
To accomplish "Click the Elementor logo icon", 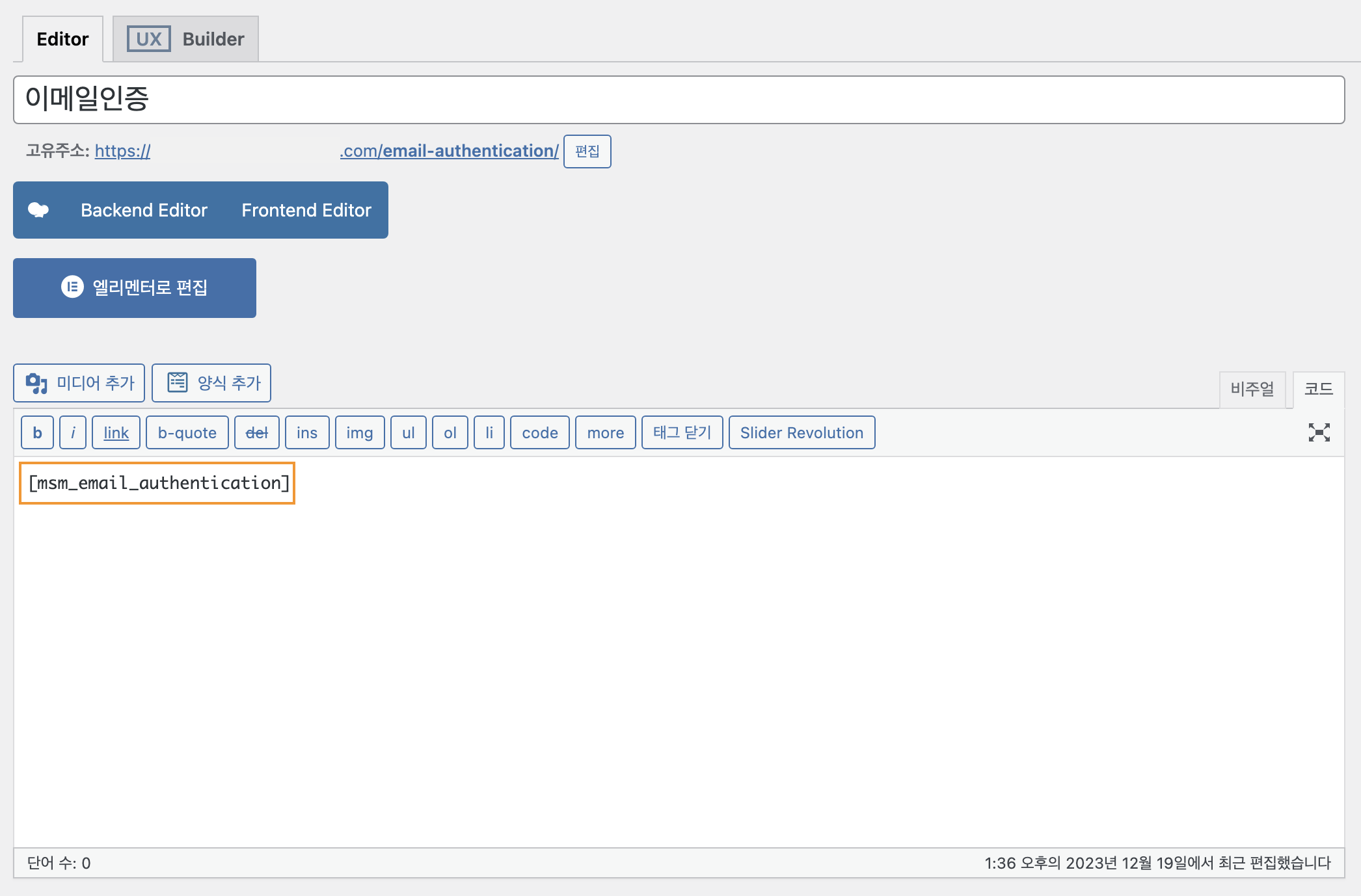I will click(72, 287).
